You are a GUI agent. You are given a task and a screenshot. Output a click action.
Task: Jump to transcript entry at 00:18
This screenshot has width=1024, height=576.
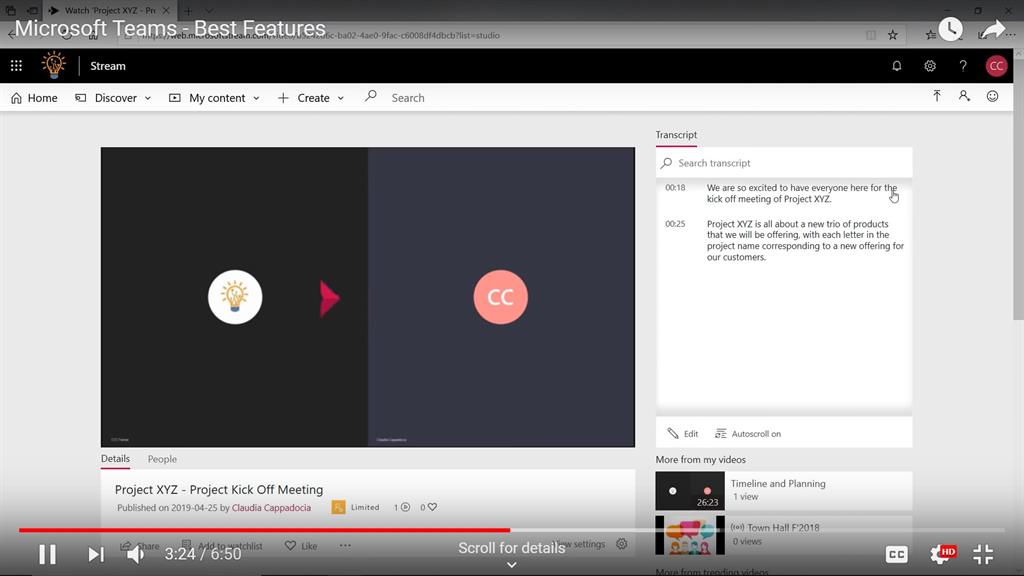point(784,193)
